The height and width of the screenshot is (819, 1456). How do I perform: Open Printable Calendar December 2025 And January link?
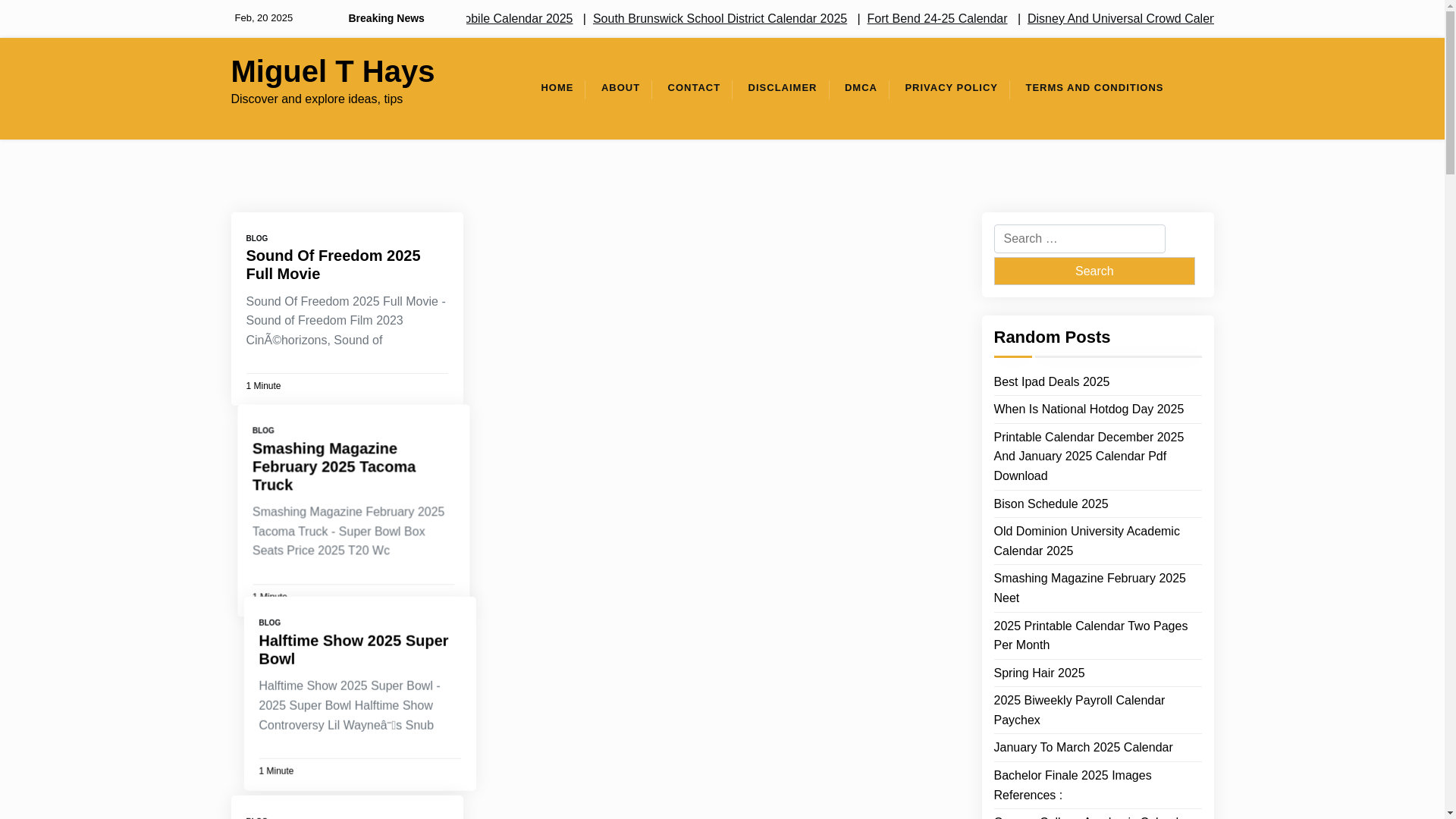[x=1088, y=457]
